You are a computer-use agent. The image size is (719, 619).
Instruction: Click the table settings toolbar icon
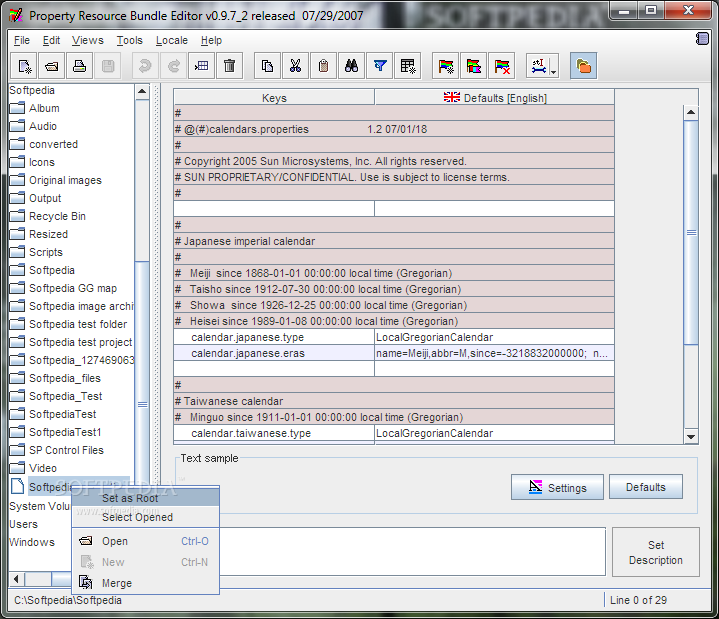point(408,66)
